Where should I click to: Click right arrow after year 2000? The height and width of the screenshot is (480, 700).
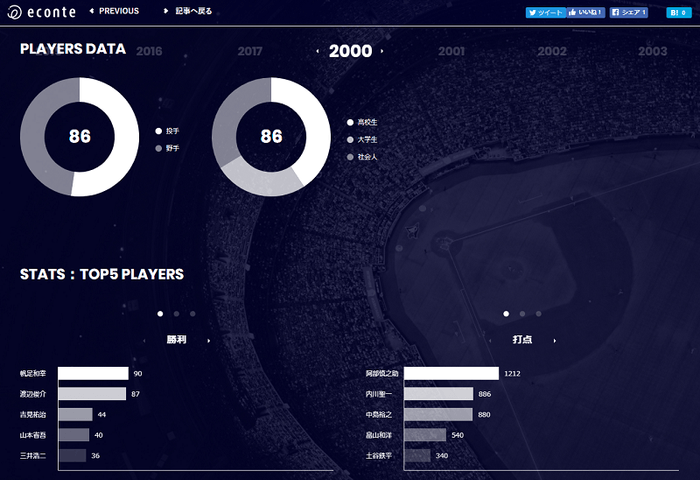point(382,51)
